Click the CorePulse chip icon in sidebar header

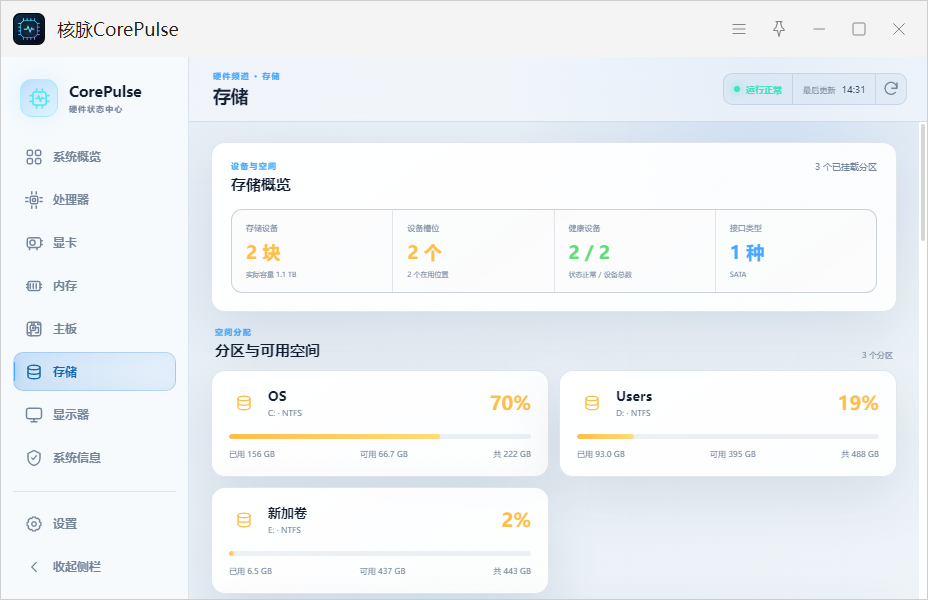pyautogui.click(x=39, y=98)
